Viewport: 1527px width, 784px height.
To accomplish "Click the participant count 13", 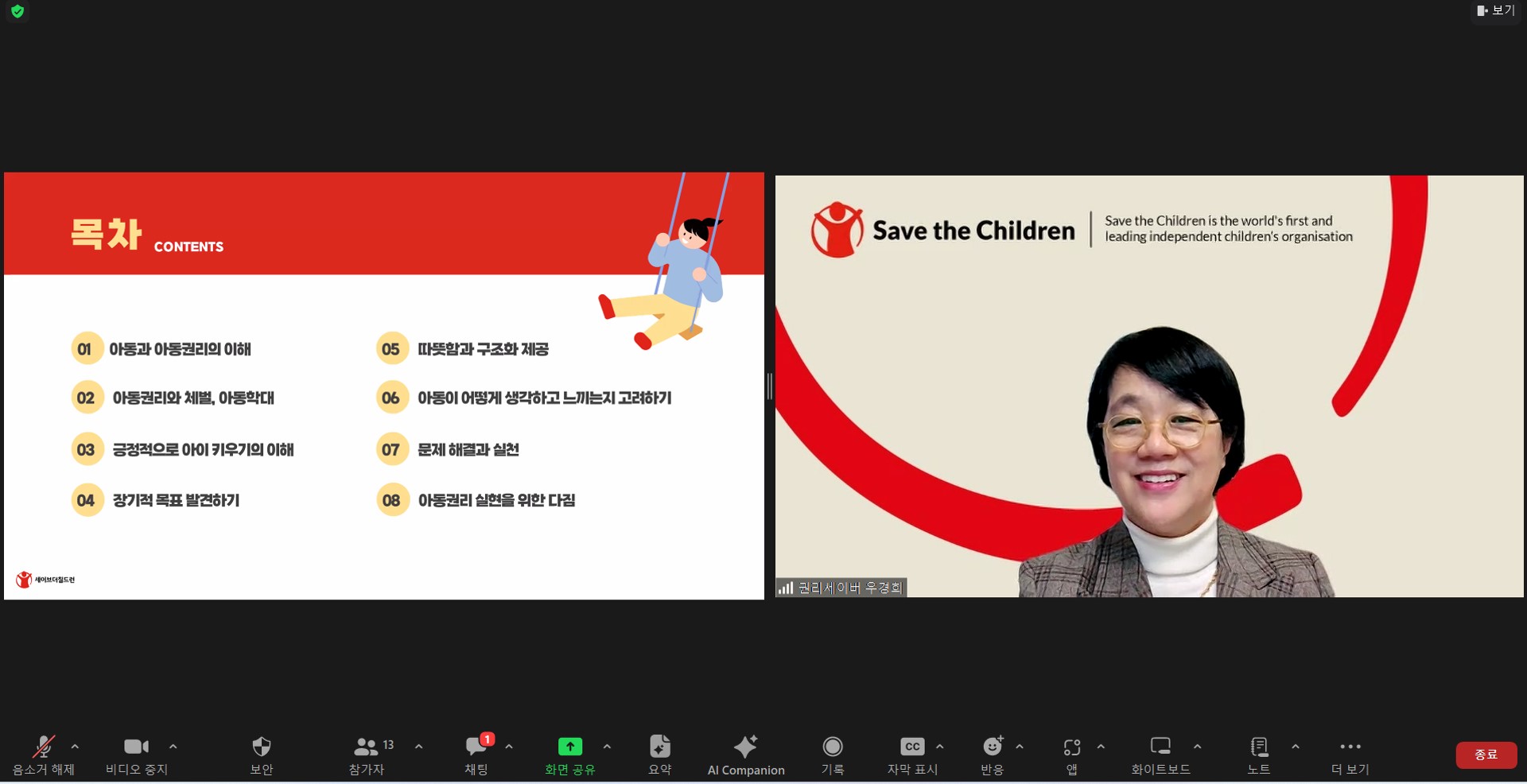I will click(388, 745).
